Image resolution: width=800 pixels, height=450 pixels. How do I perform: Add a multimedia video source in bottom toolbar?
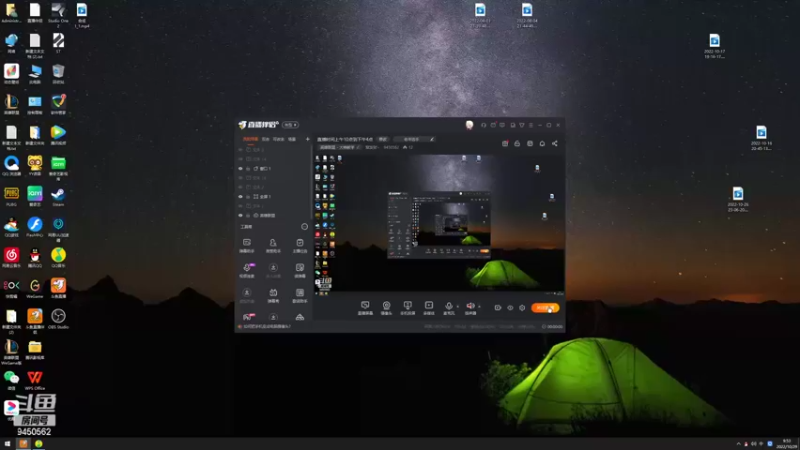429,307
